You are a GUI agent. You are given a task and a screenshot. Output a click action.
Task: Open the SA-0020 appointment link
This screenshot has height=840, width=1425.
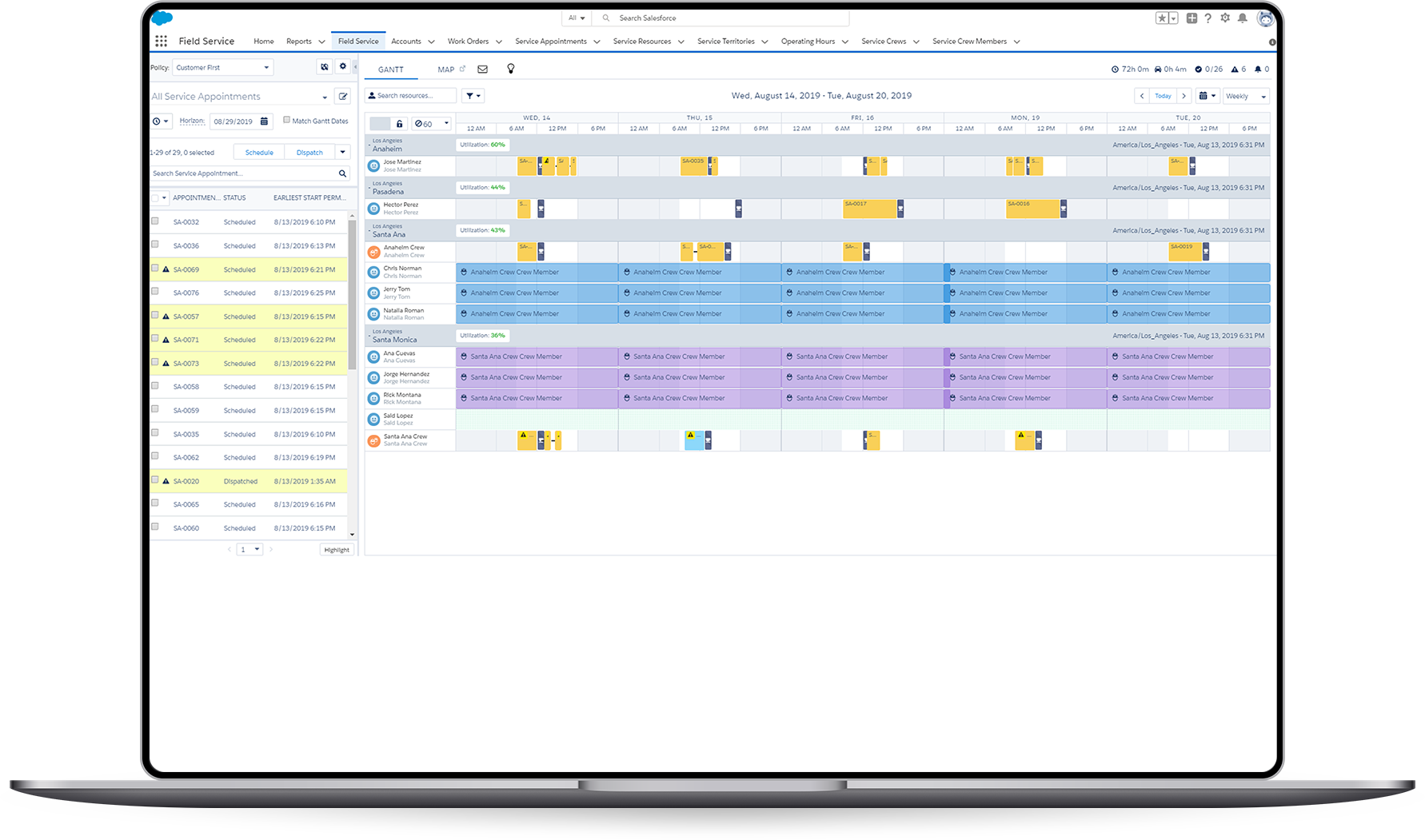pyautogui.click(x=186, y=481)
